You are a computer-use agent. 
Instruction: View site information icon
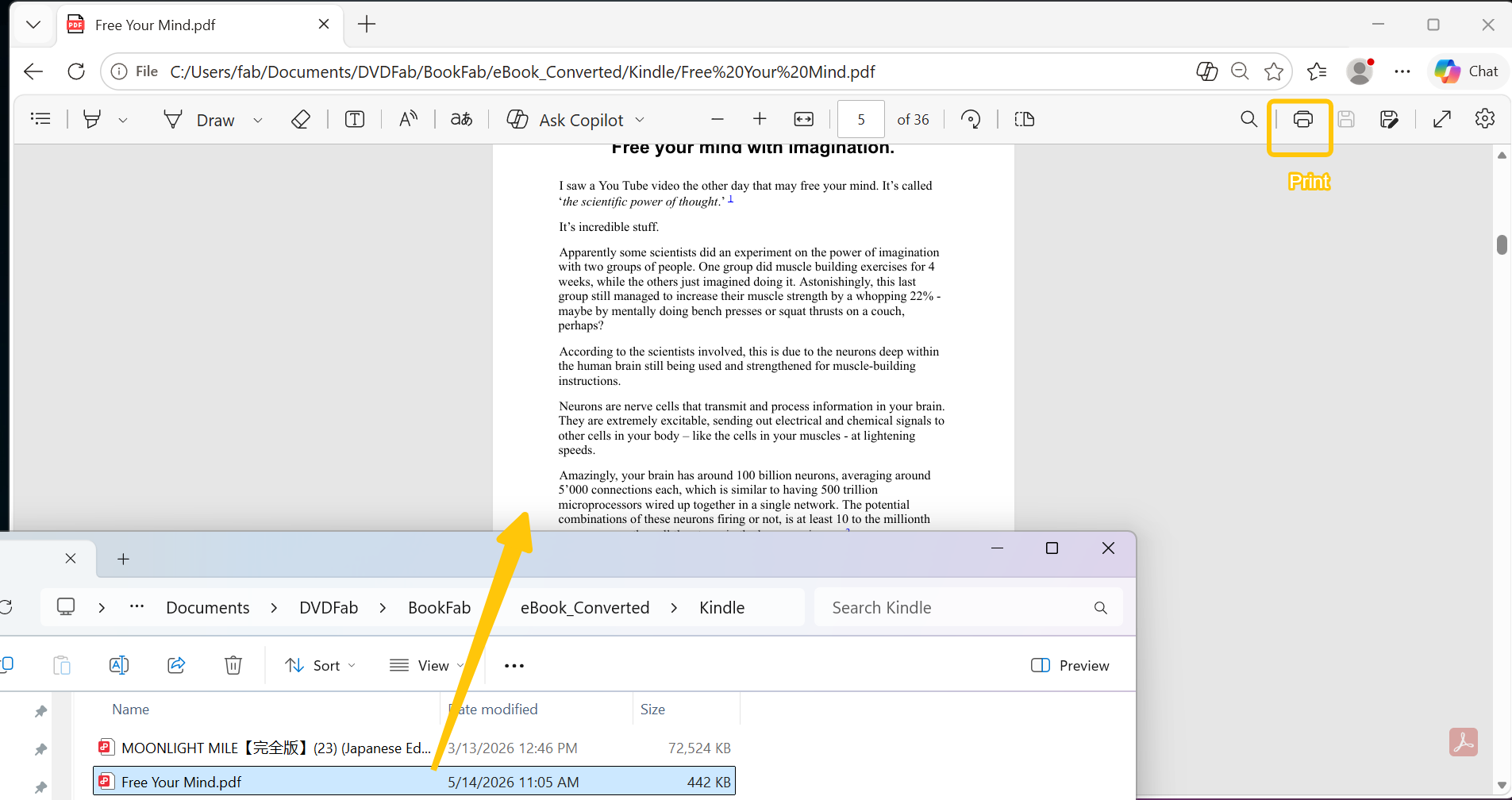click(119, 71)
